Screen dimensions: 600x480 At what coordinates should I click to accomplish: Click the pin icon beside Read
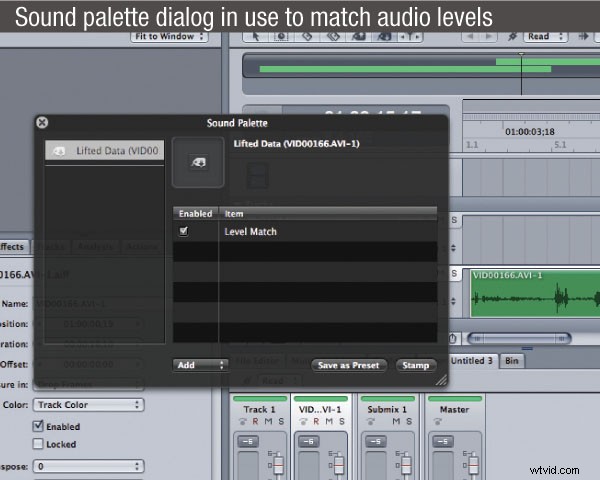[x=512, y=36]
